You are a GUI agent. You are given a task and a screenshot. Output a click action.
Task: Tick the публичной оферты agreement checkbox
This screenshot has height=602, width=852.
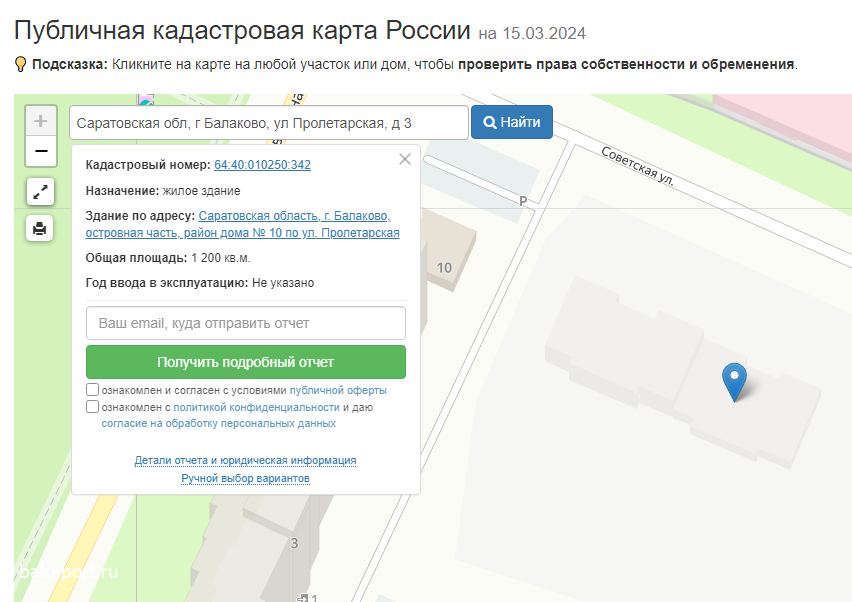(93, 390)
